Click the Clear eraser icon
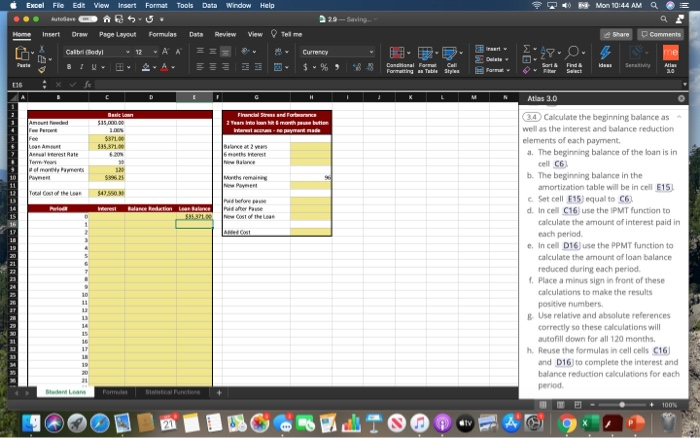 pos(527,70)
